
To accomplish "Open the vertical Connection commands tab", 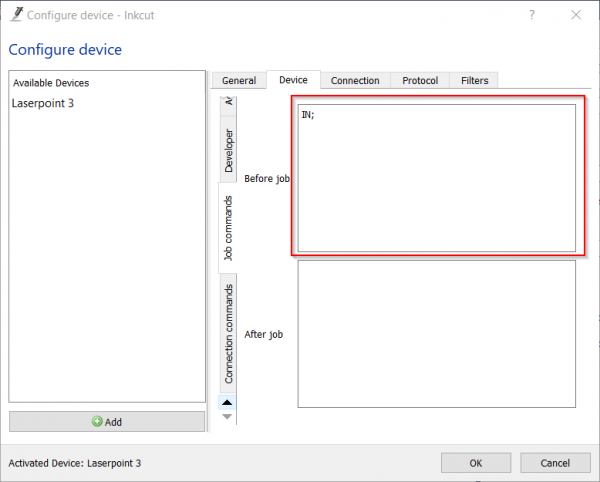I will click(x=228, y=333).
